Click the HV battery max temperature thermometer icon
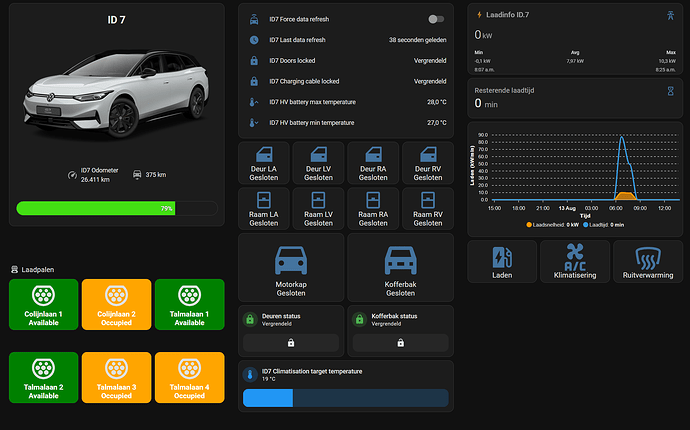This screenshot has width=690, height=430. (254, 102)
